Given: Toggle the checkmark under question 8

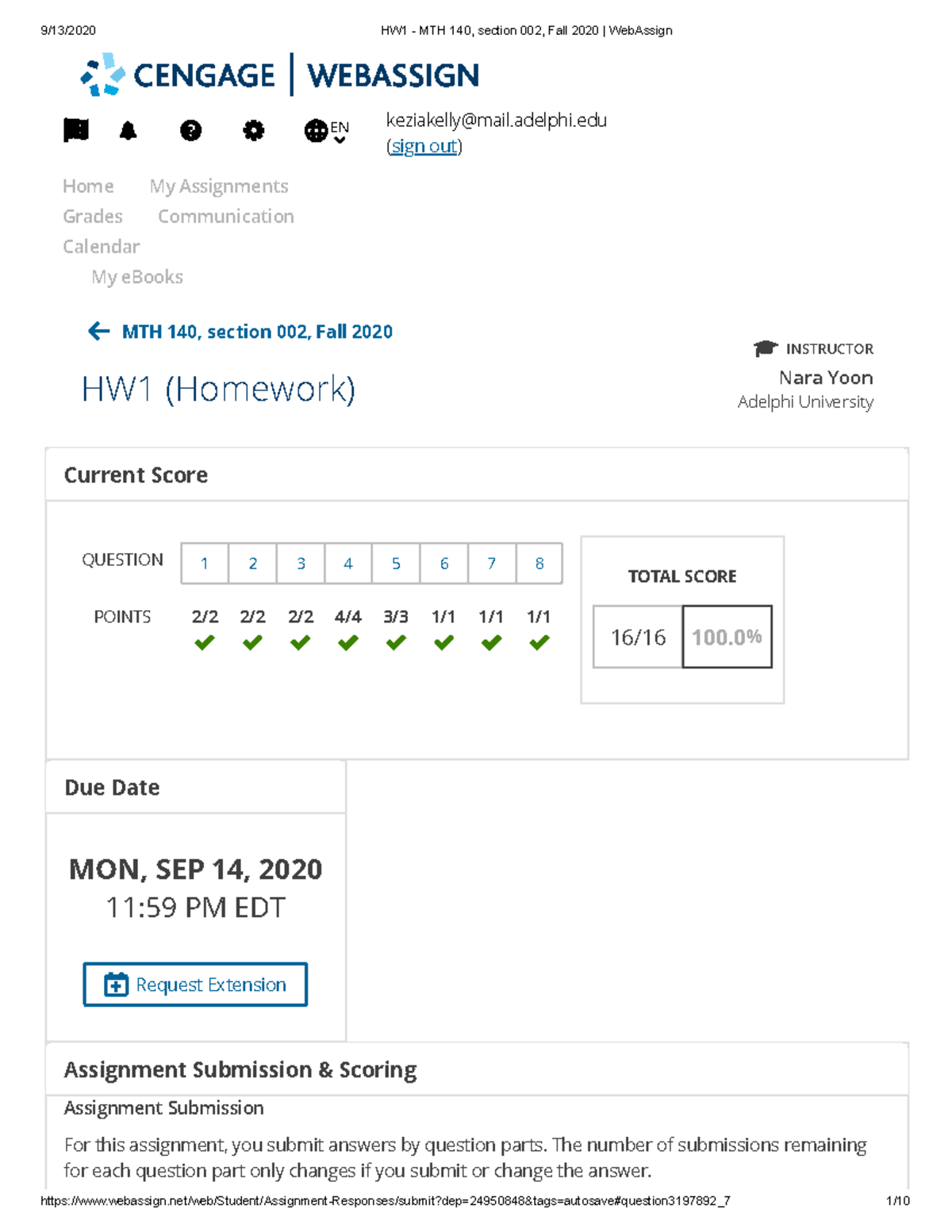Looking at the screenshot, I should [x=538, y=643].
